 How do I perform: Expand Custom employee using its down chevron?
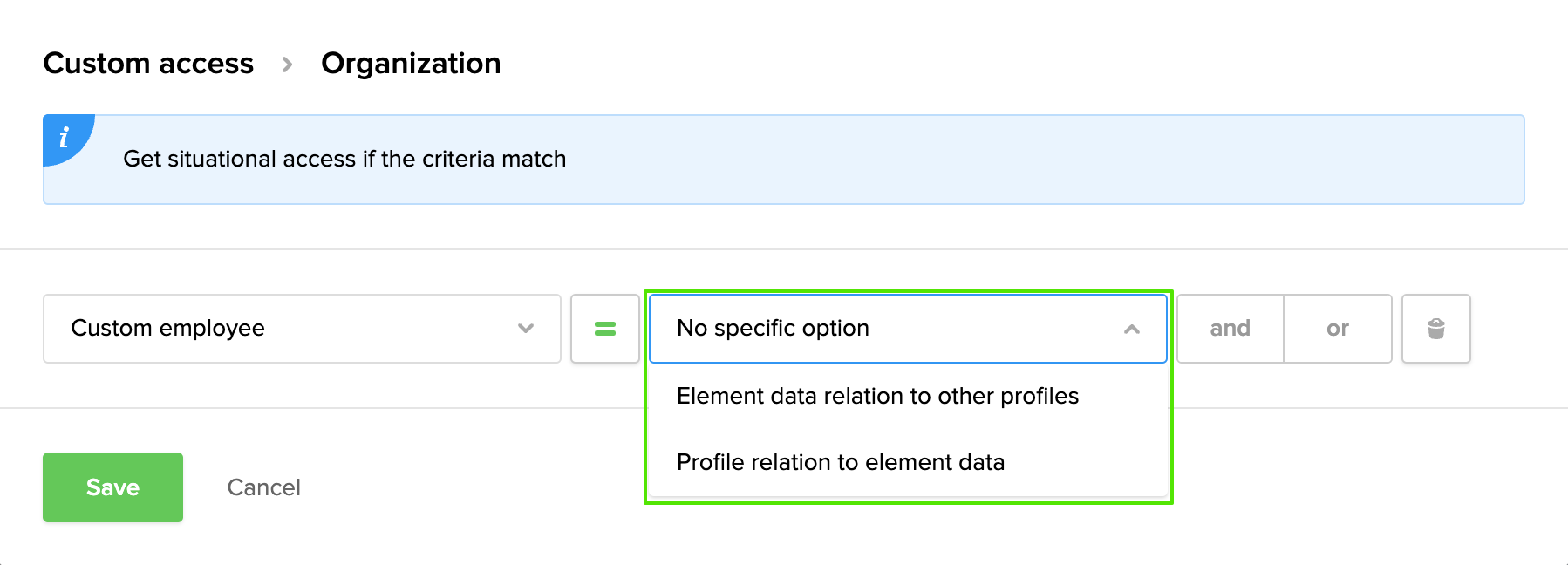tap(525, 329)
